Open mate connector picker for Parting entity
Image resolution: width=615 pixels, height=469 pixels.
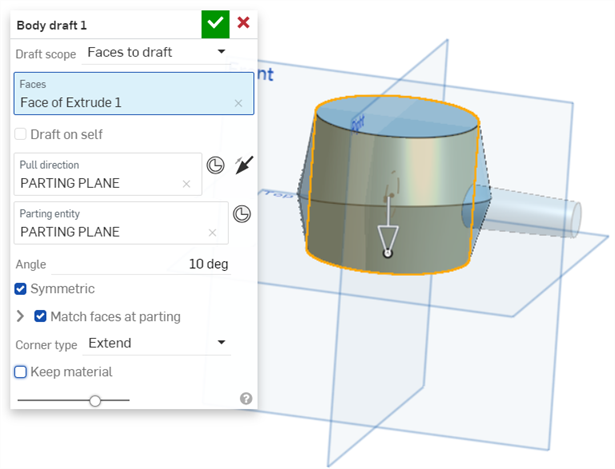tap(241, 214)
